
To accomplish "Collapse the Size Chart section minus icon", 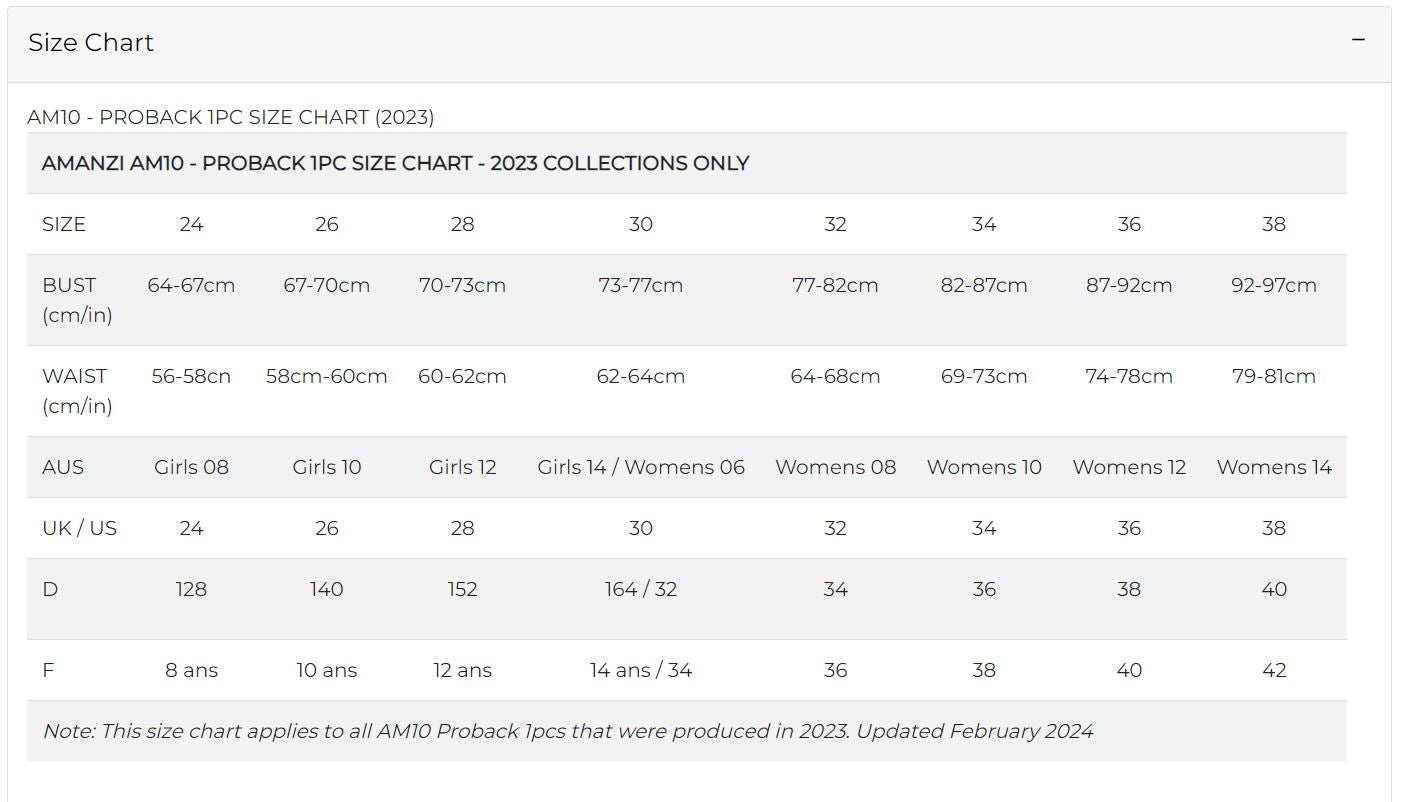I will (x=1358, y=40).
